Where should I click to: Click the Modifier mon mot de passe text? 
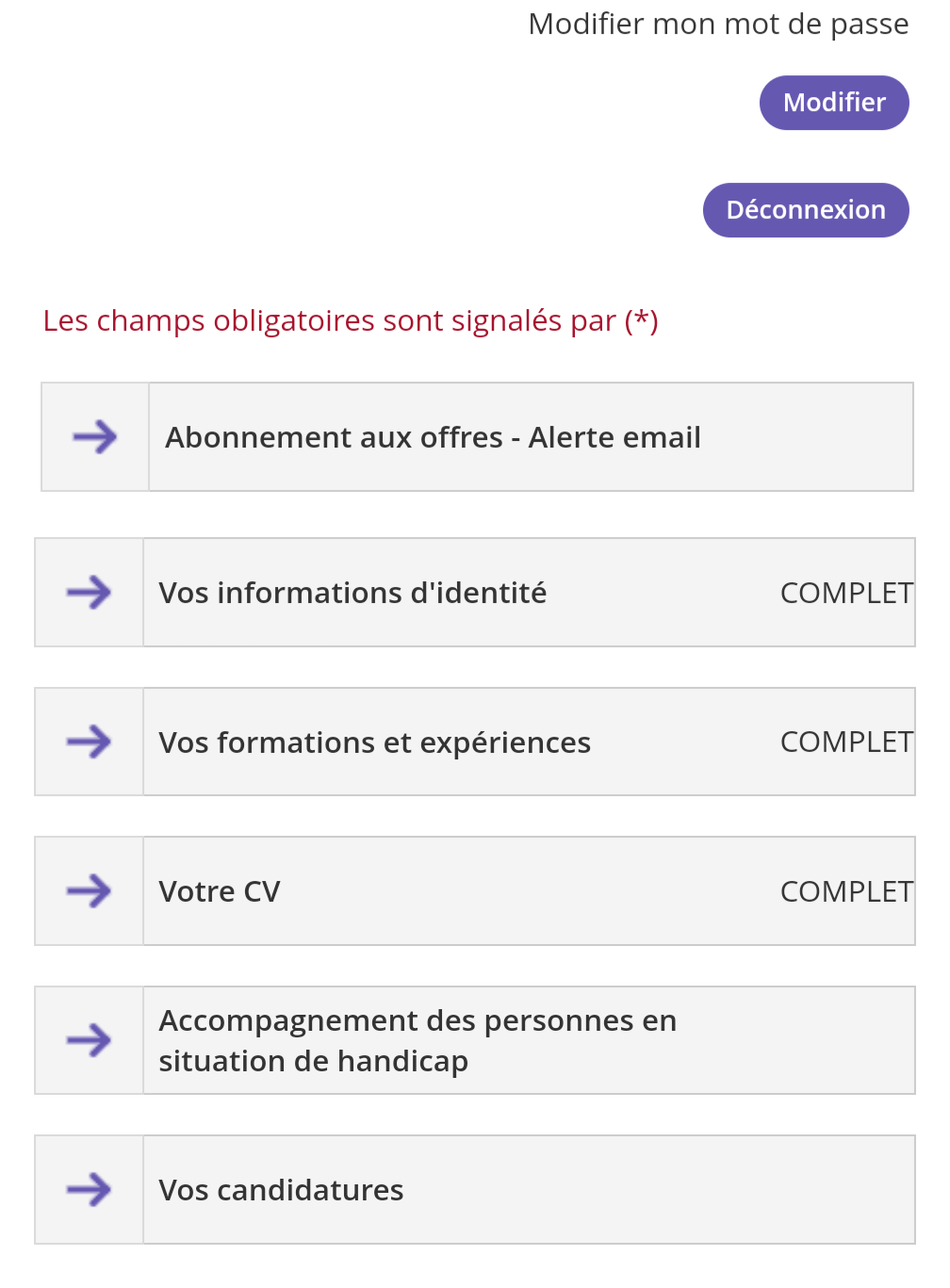[x=718, y=24]
